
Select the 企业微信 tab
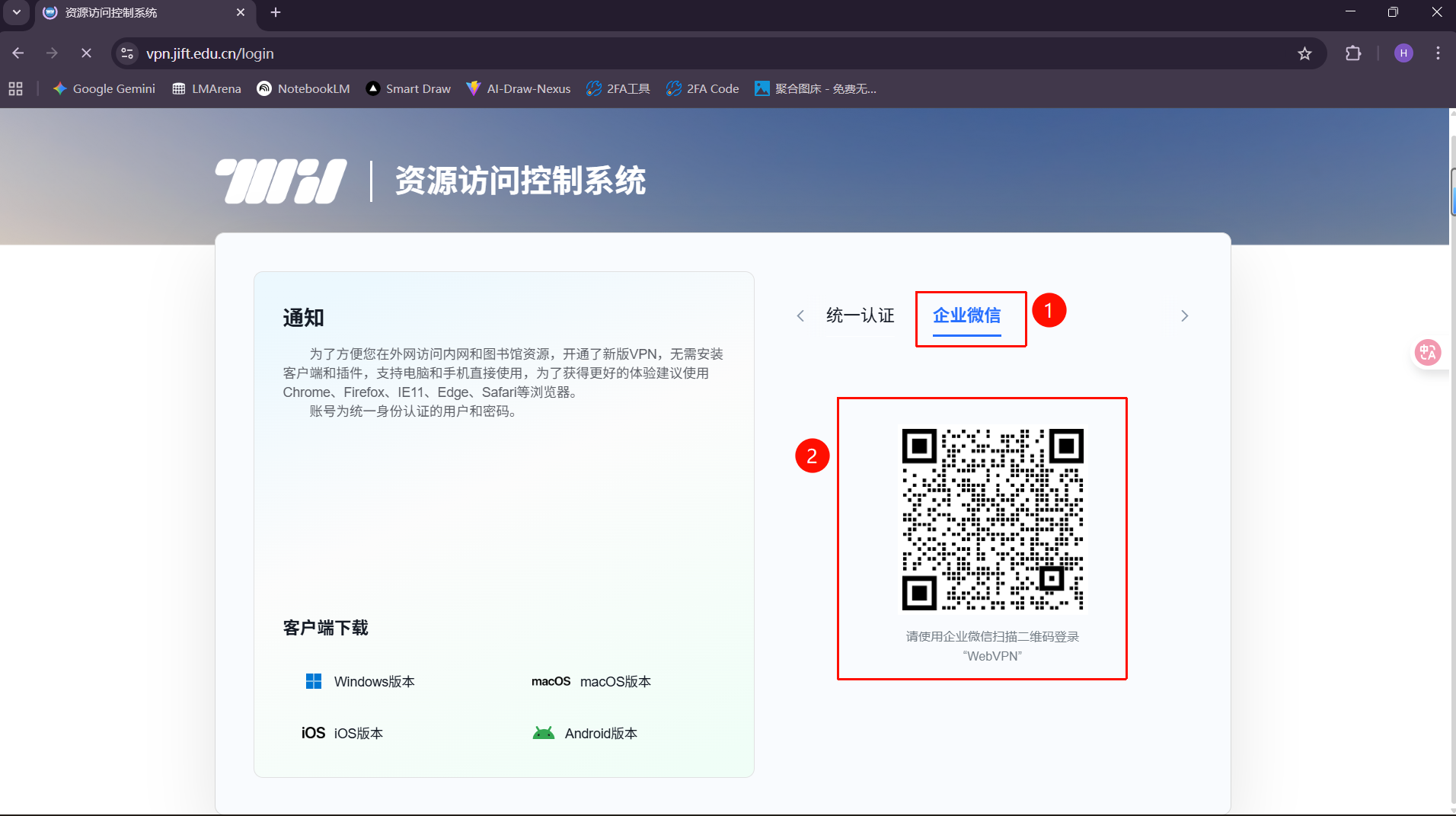point(967,315)
